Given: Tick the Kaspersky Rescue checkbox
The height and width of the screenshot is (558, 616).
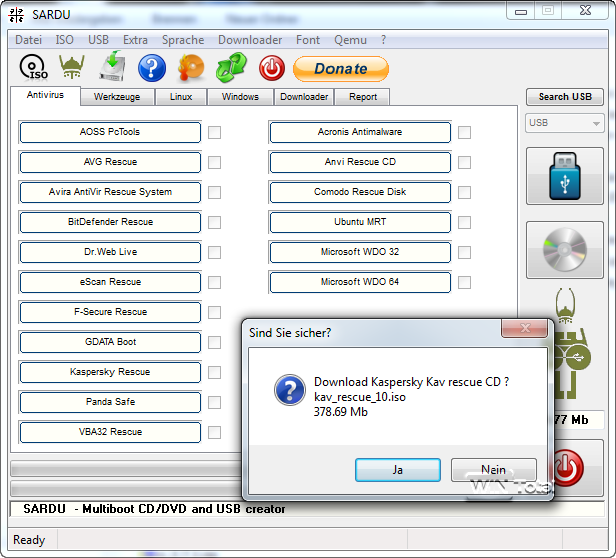Looking at the screenshot, I should [214, 372].
